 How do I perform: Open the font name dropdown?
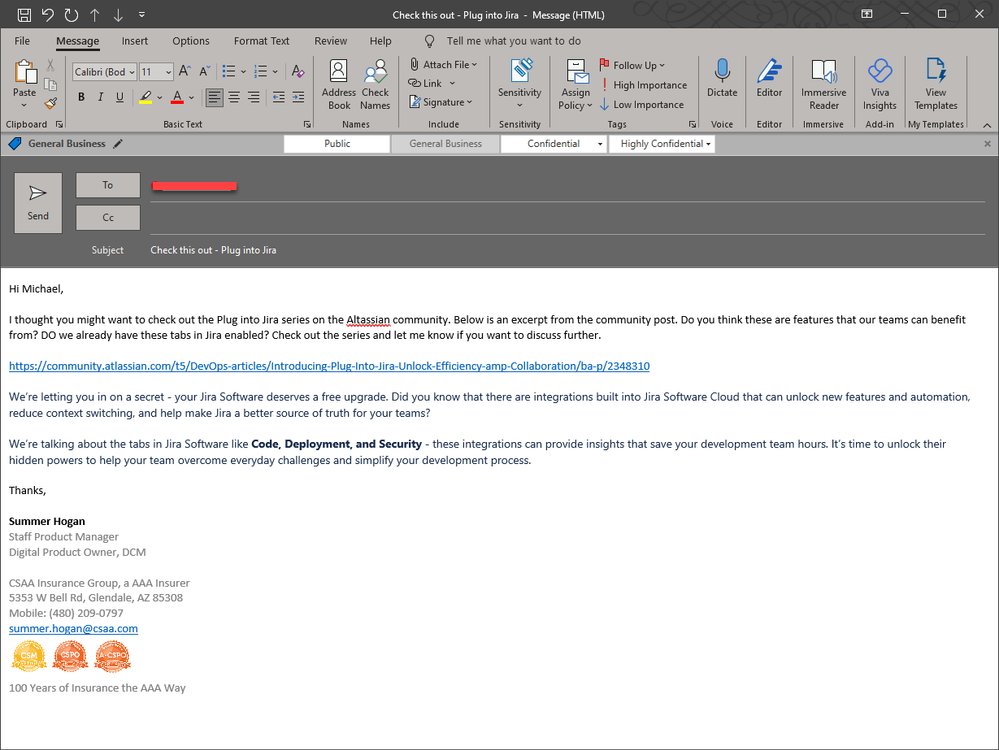click(x=131, y=71)
